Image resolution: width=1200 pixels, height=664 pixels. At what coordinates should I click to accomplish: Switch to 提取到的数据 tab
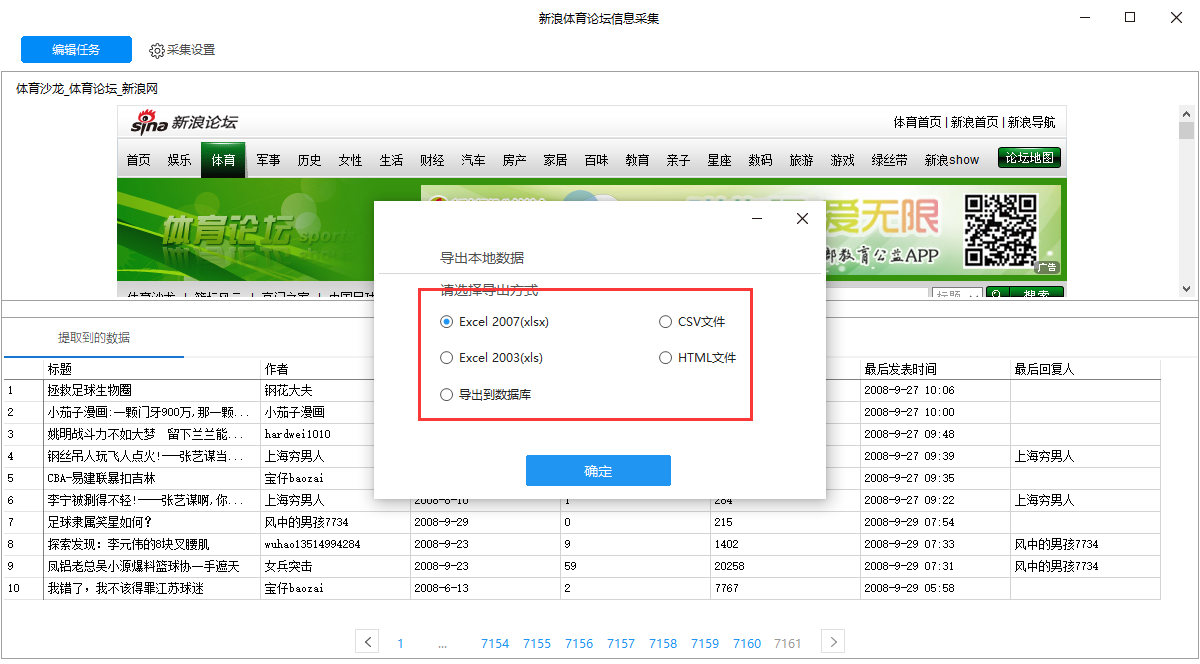point(94,337)
